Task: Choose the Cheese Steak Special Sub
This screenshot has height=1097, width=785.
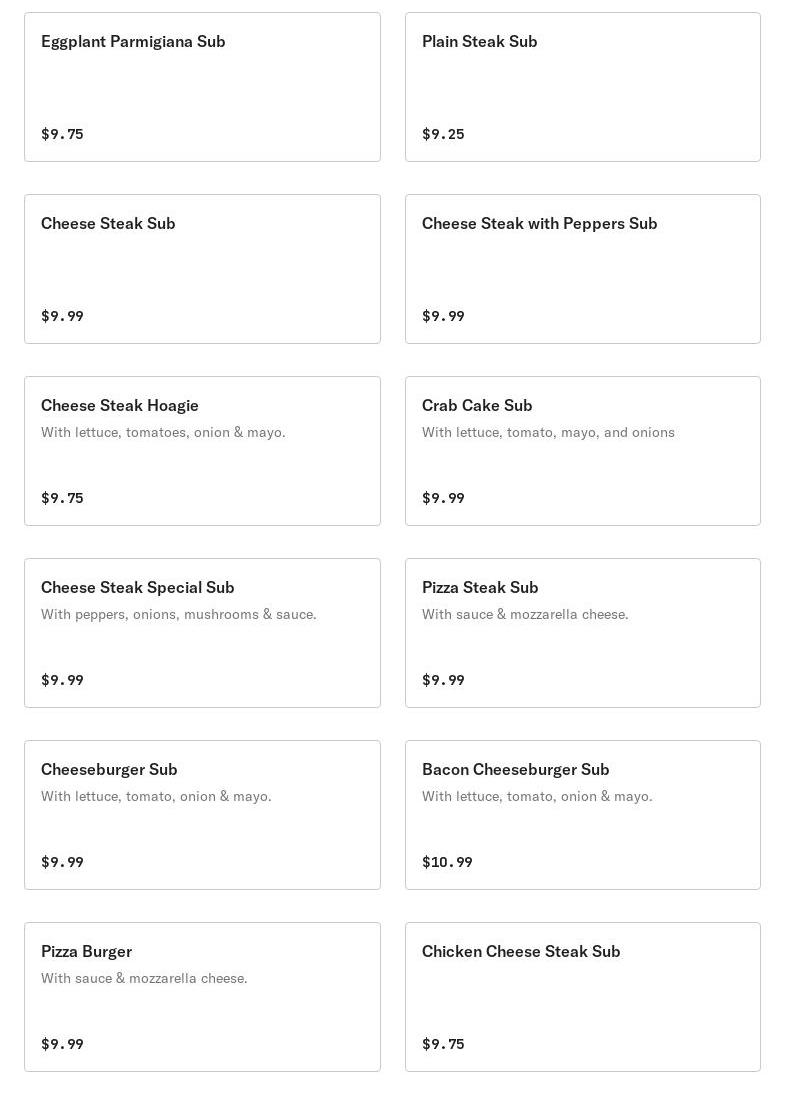Action: 202,632
